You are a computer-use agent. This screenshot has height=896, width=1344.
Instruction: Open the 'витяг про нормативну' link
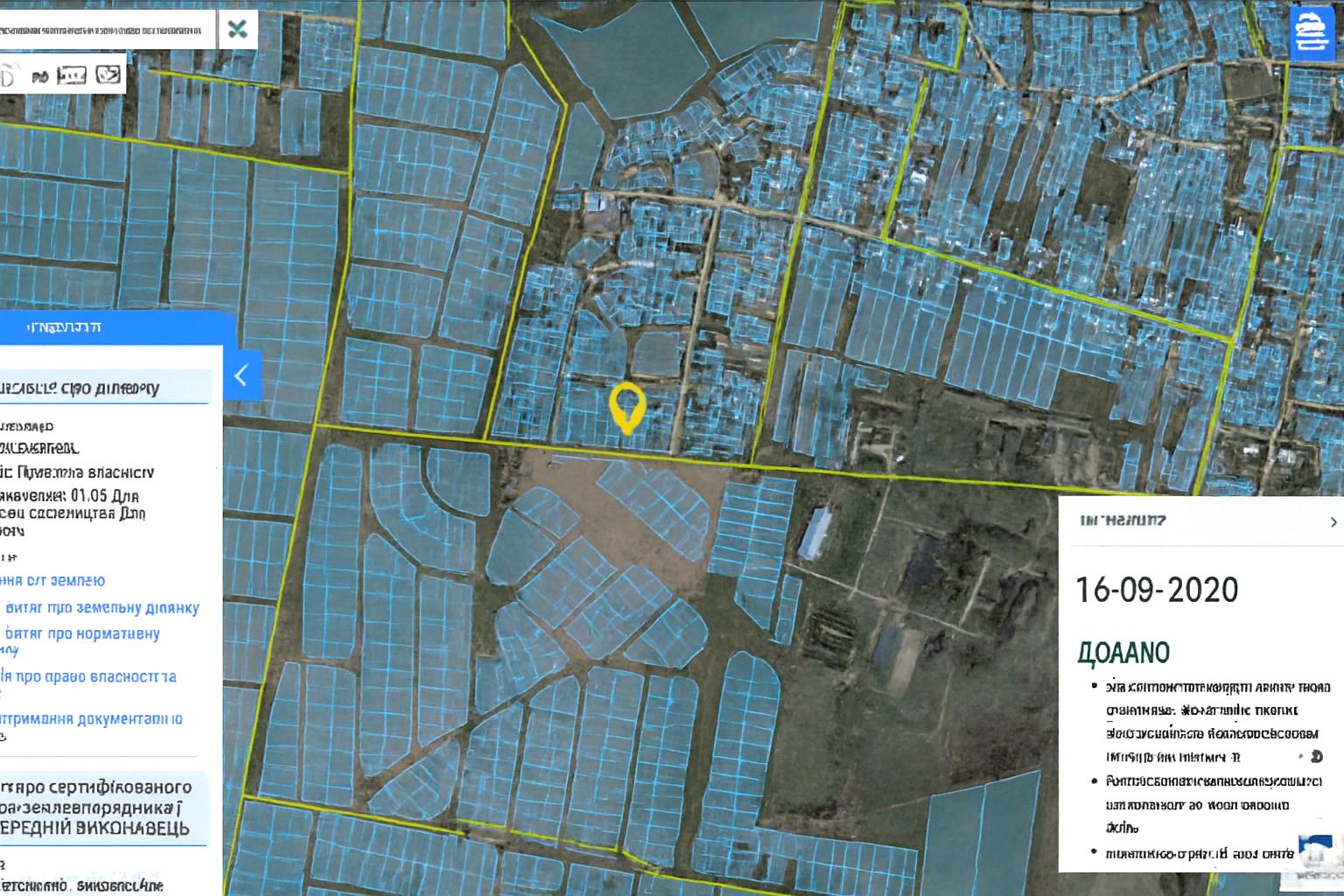(x=81, y=633)
